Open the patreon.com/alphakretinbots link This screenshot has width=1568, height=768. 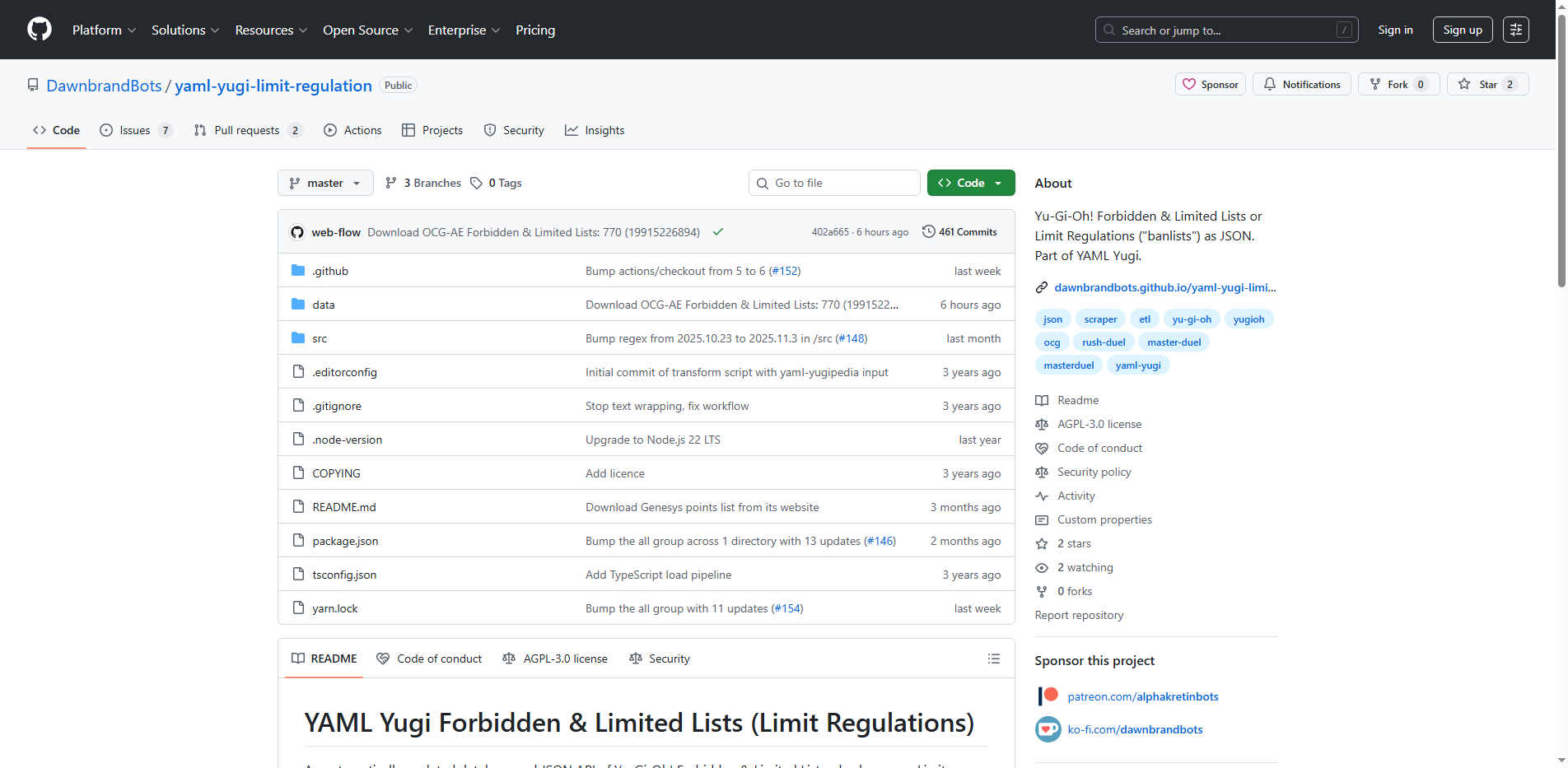tap(1142, 696)
